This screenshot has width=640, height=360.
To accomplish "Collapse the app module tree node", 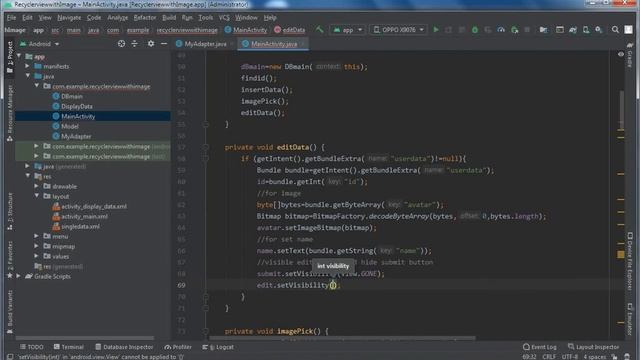I will tap(19, 56).
